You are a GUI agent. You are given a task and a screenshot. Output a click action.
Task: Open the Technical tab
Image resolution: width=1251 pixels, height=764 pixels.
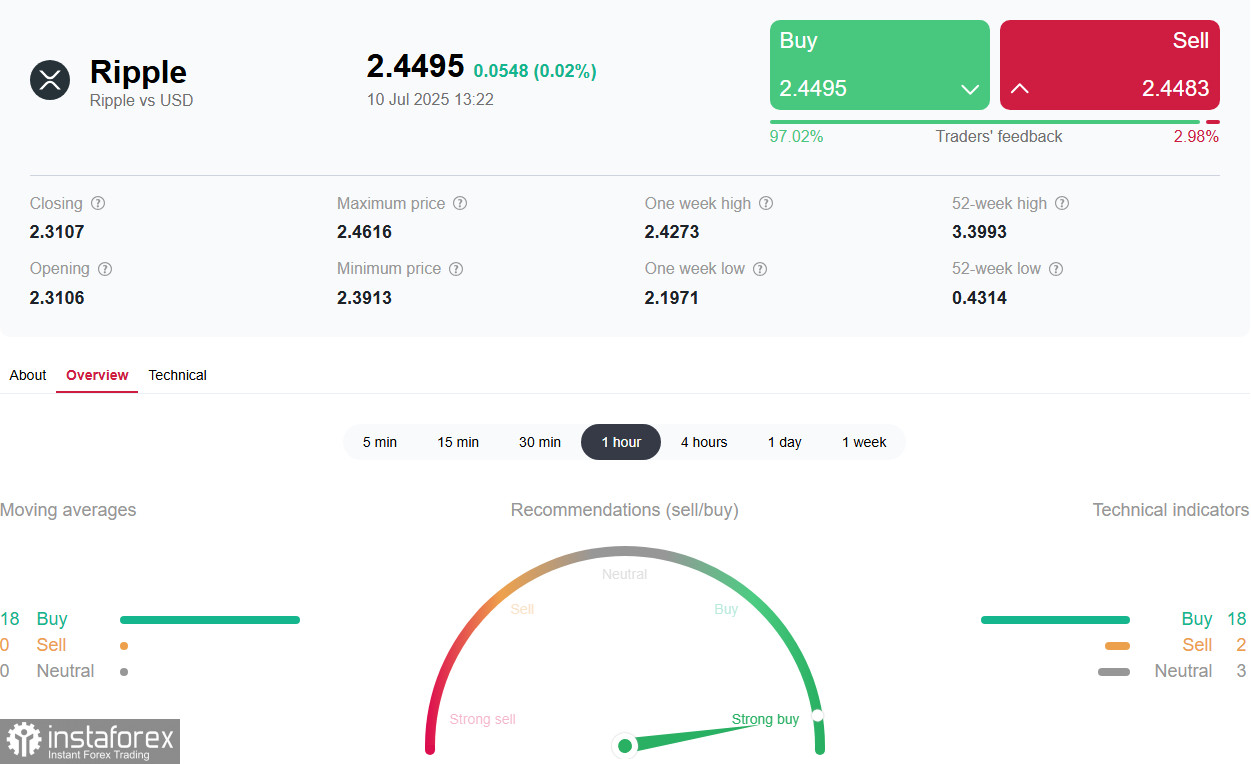pos(178,375)
